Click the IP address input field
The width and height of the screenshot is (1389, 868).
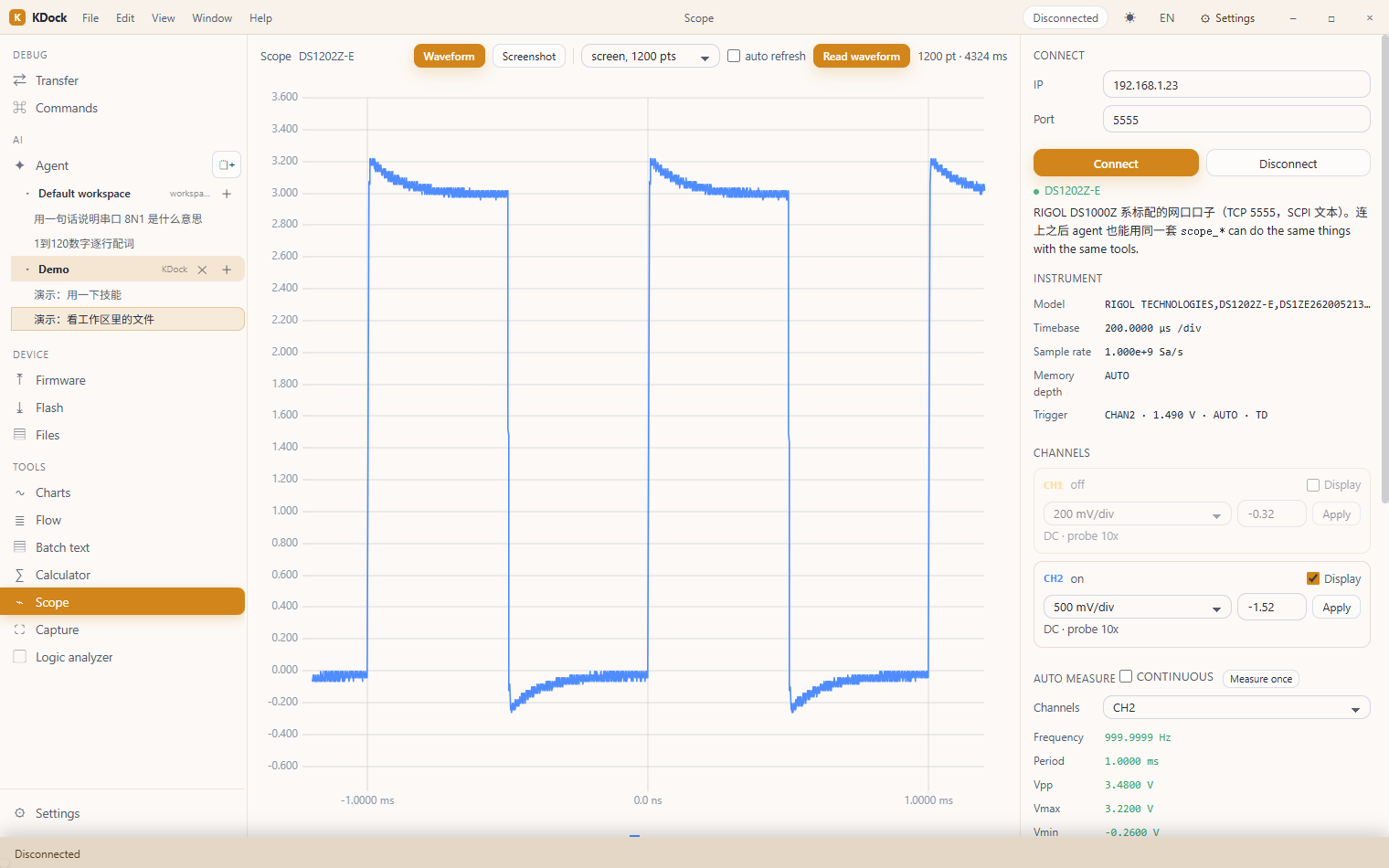(x=1236, y=85)
